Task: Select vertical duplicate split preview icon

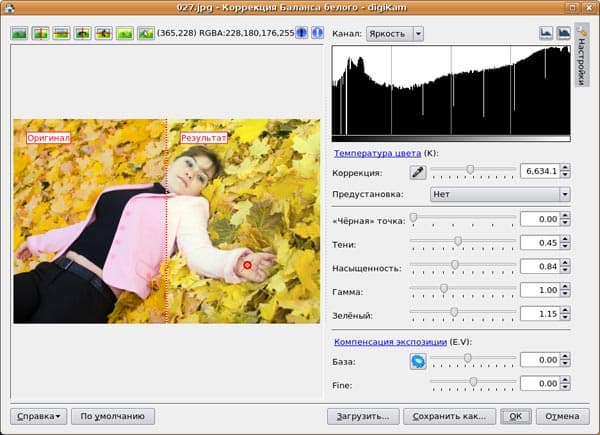Action: click(x=83, y=33)
